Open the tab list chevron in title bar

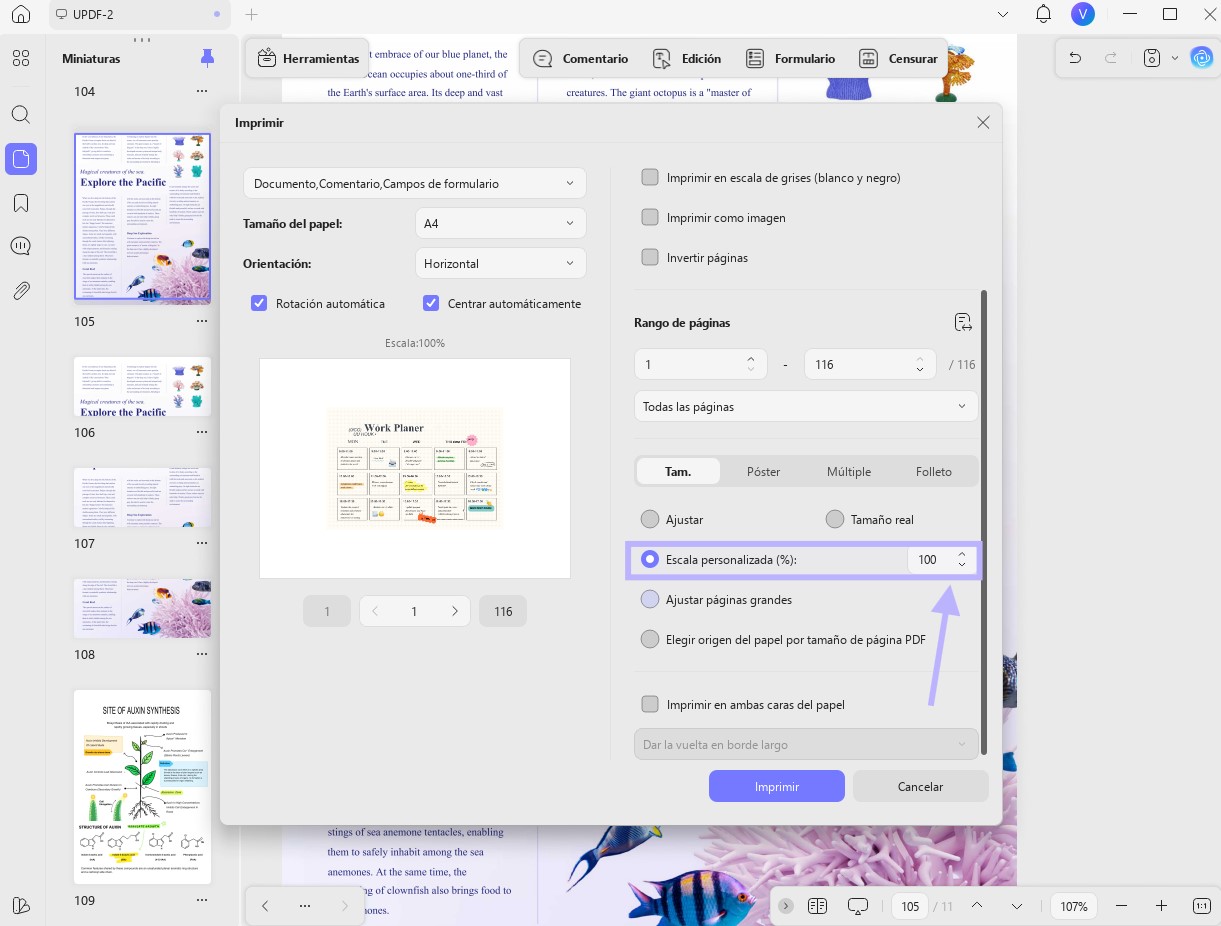(1004, 14)
